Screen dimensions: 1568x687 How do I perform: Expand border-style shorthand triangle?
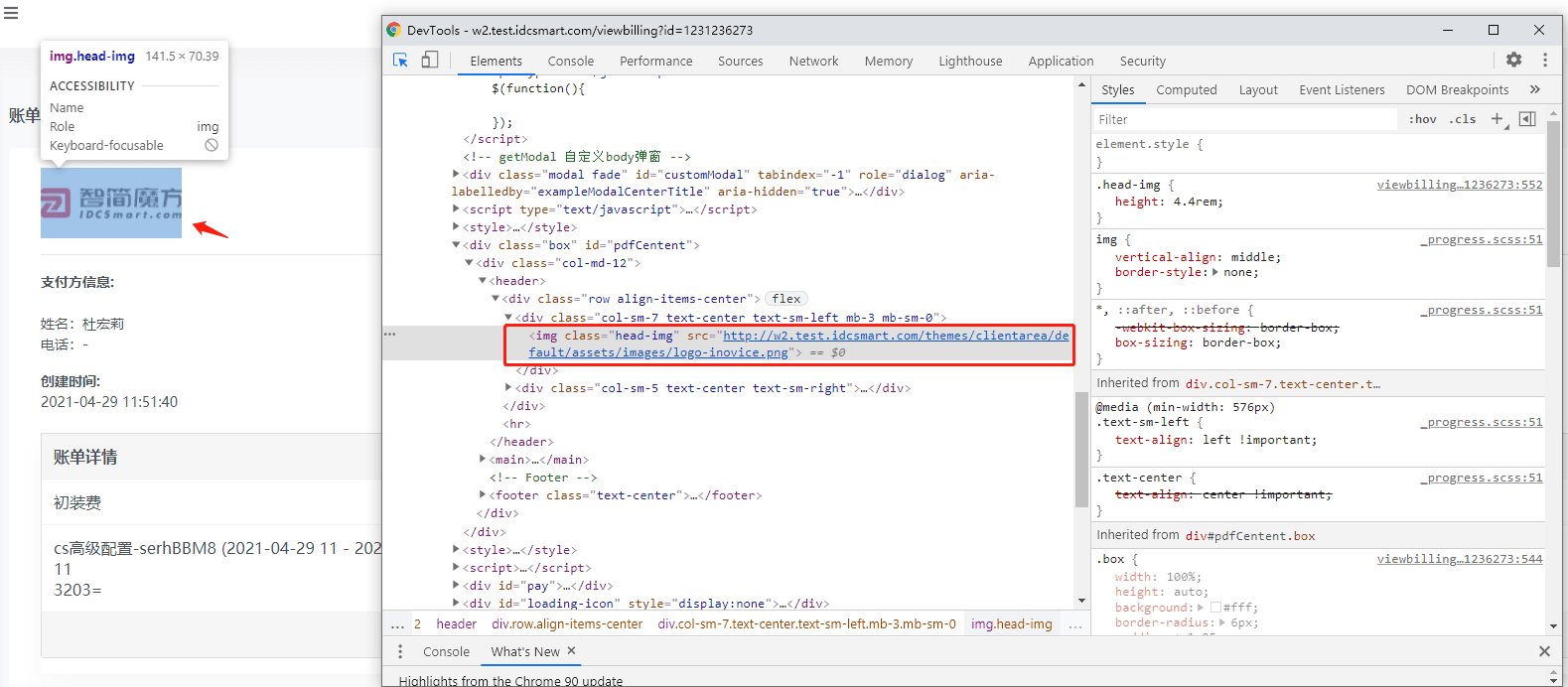point(1215,272)
